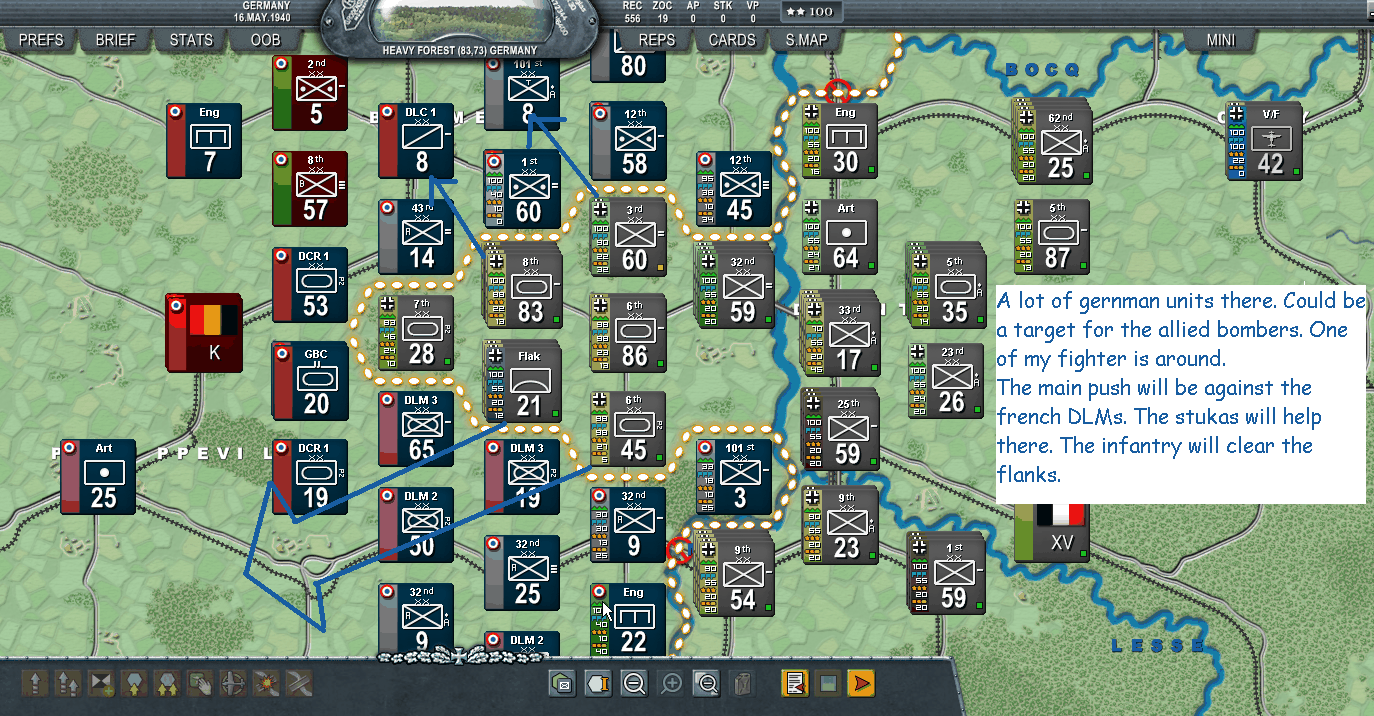Click the hex with double arrows icon
Screen dimensions: 1374x716
tap(168, 684)
